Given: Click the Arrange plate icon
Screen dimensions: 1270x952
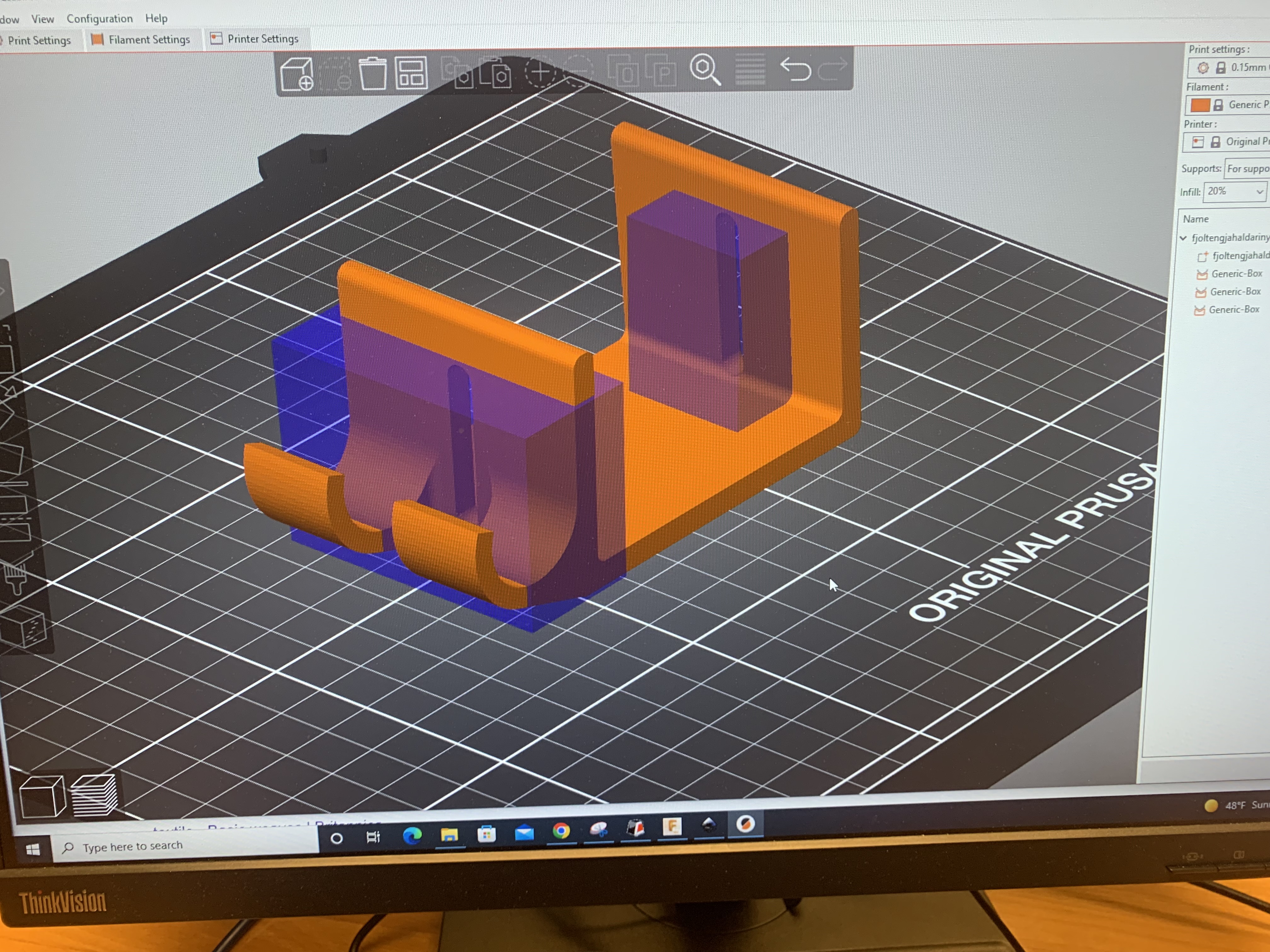Looking at the screenshot, I should [x=411, y=72].
